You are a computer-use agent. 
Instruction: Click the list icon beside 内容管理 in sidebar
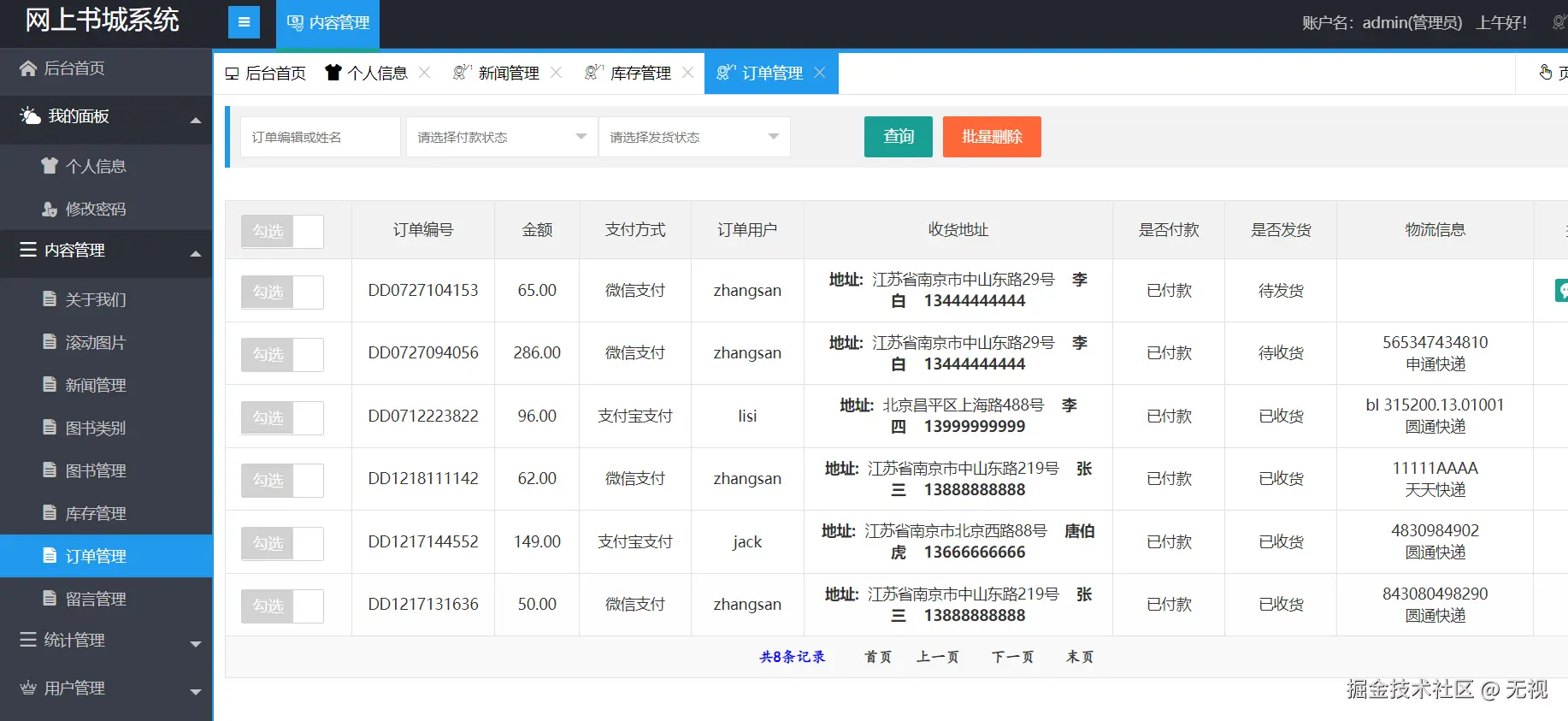click(28, 250)
